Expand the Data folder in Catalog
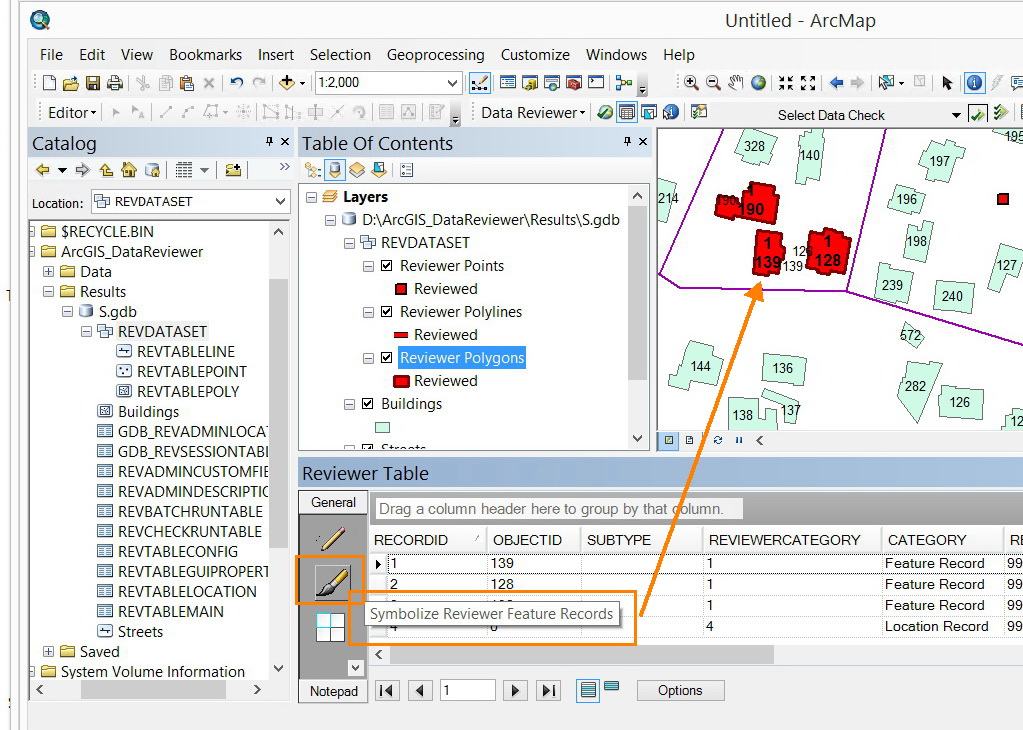 click(x=48, y=271)
